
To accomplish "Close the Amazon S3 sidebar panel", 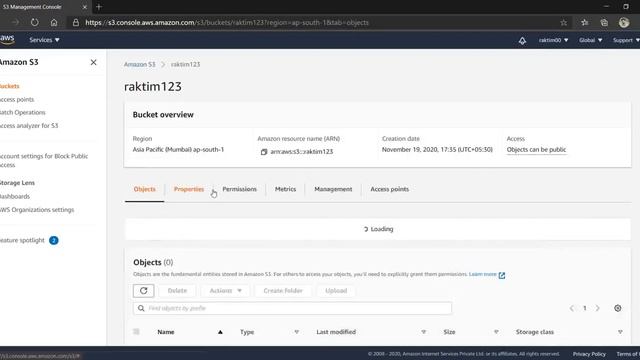I will 93,62.
